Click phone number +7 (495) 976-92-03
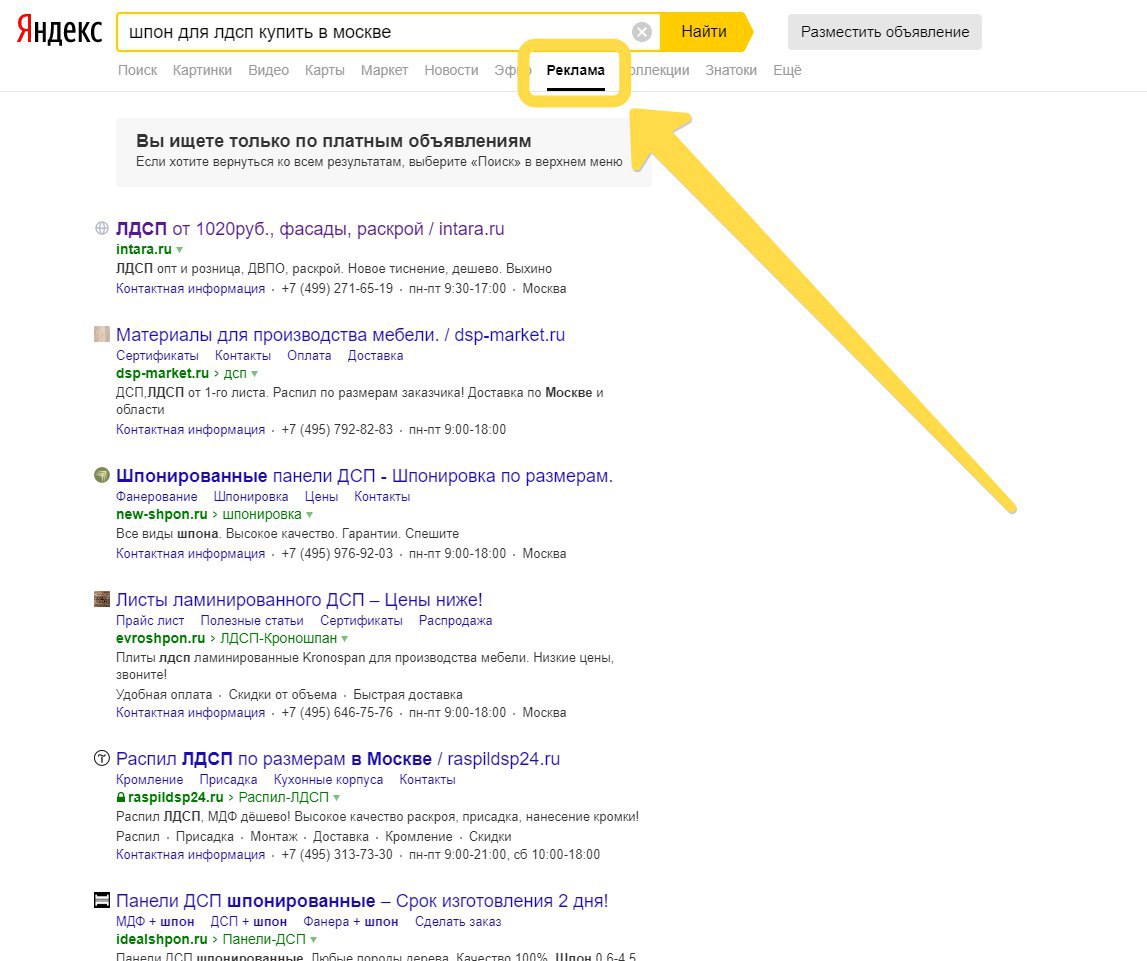The height and width of the screenshot is (961, 1147). click(337, 554)
